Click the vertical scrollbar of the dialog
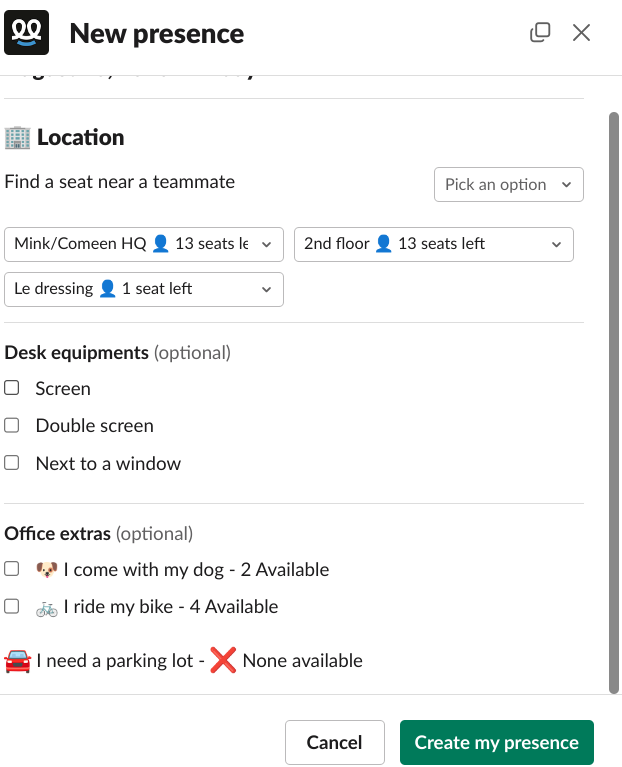The image size is (622, 767). pyautogui.click(x=614, y=403)
